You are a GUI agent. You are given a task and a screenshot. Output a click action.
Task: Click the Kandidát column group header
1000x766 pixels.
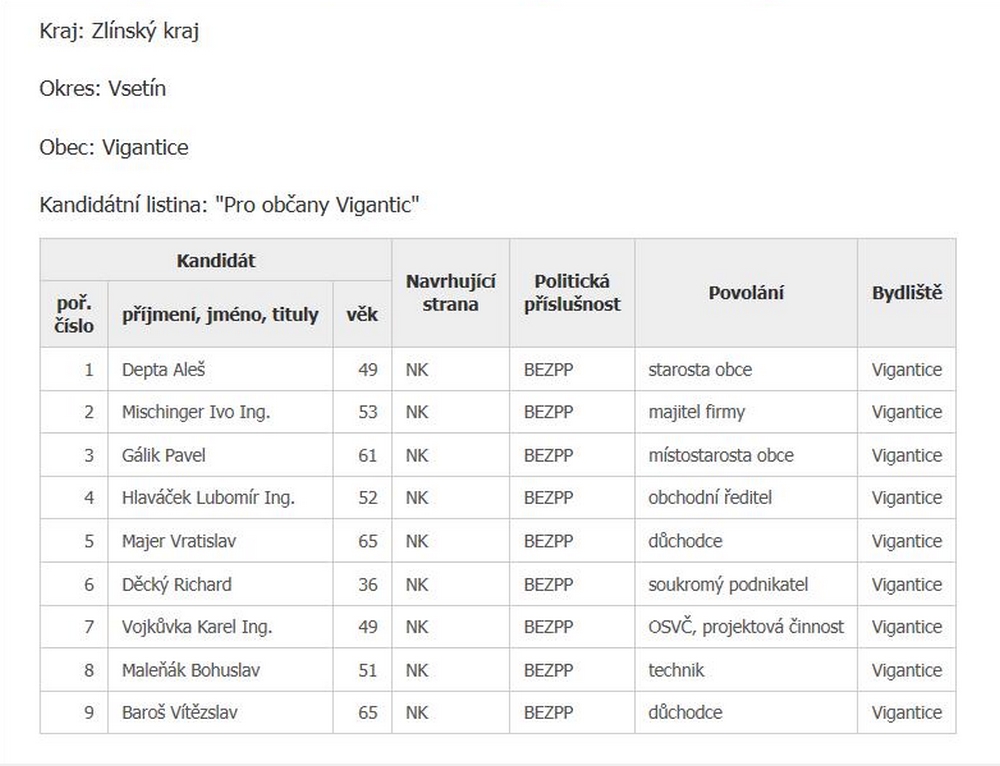click(x=216, y=261)
